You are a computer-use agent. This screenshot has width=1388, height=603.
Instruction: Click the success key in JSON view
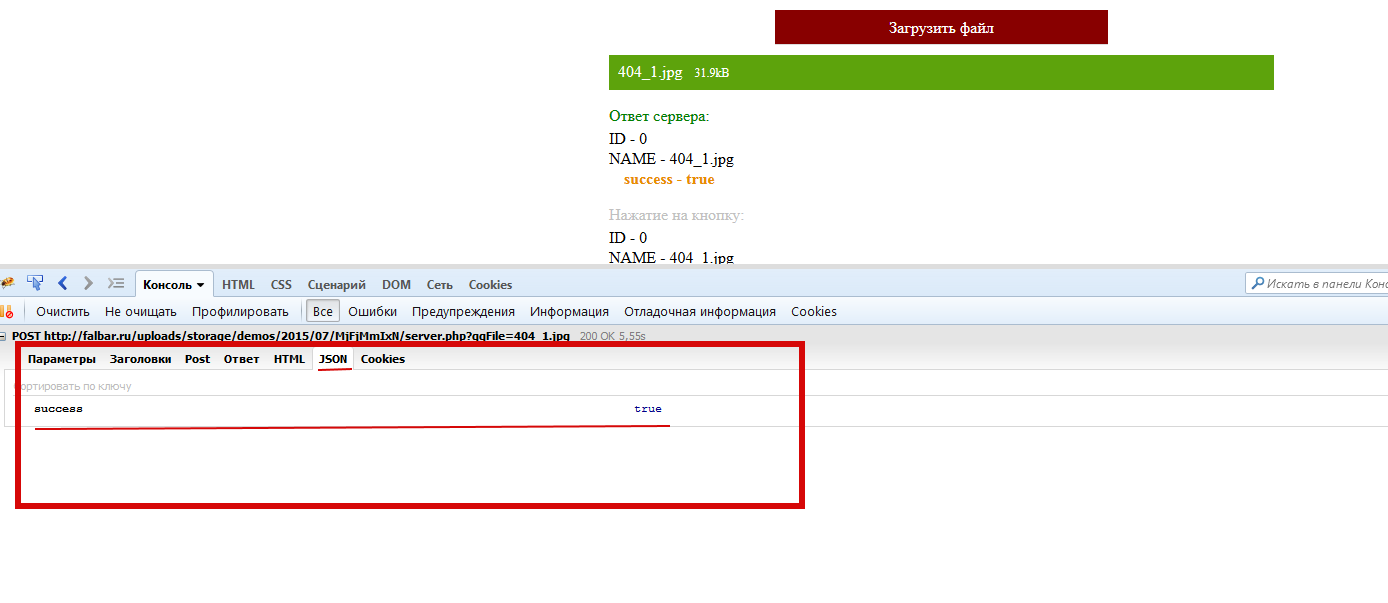click(58, 409)
